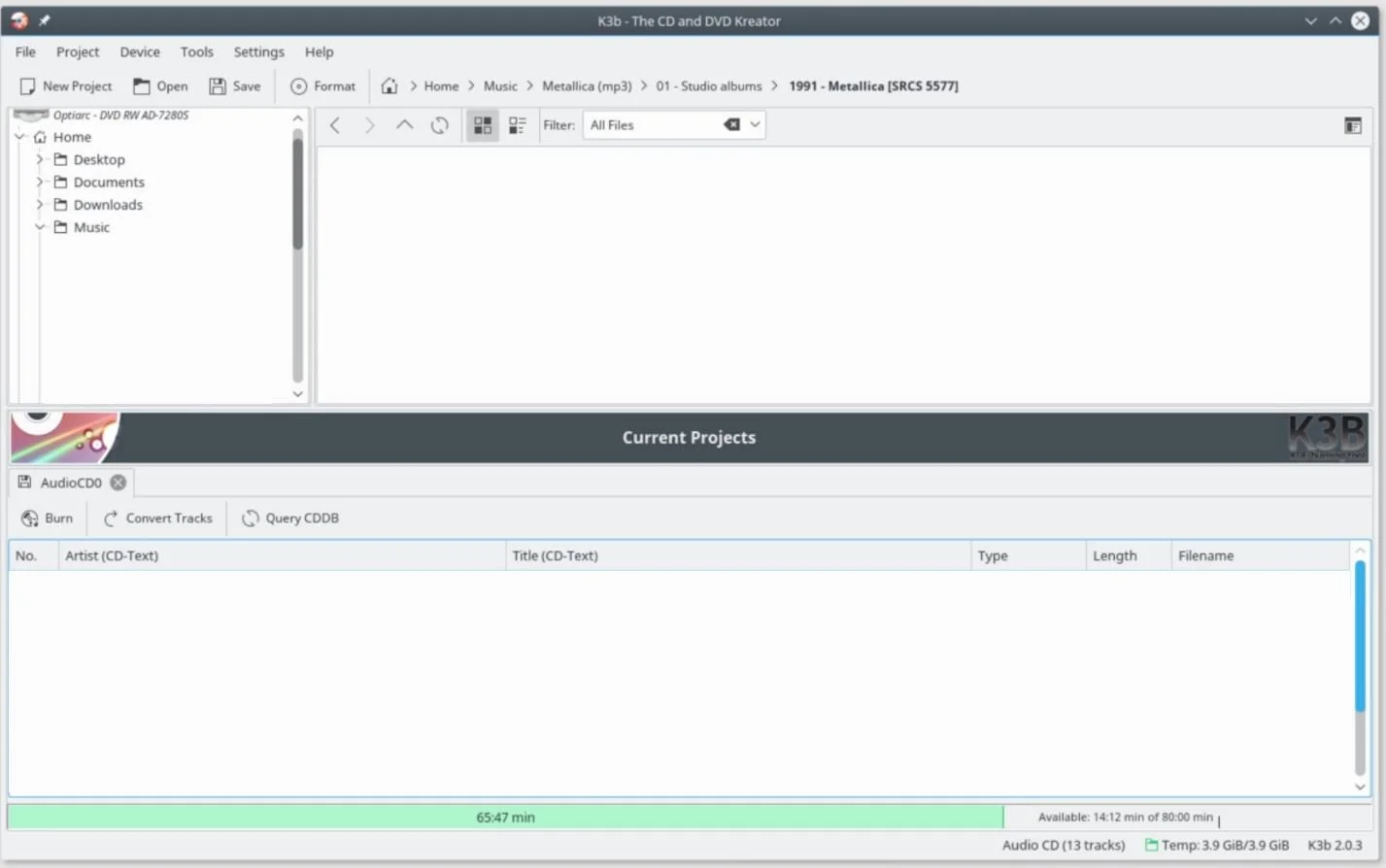Toggle the file browser side panel icon

coord(1353,125)
